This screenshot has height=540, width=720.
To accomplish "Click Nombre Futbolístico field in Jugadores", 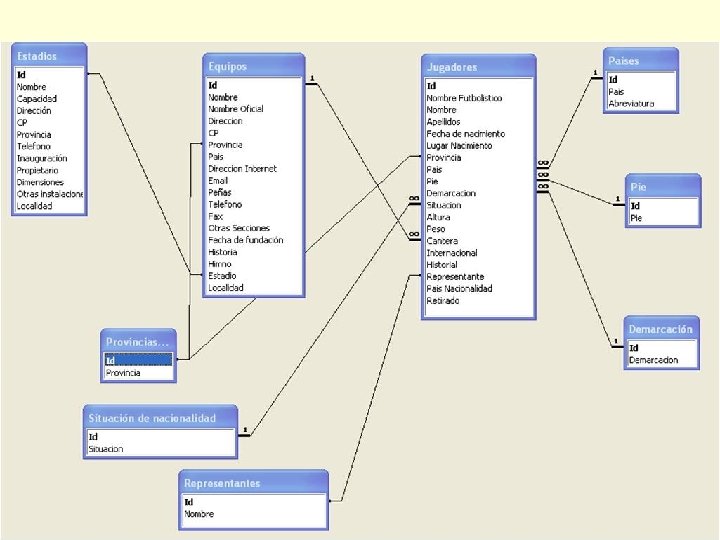I will [x=464, y=98].
